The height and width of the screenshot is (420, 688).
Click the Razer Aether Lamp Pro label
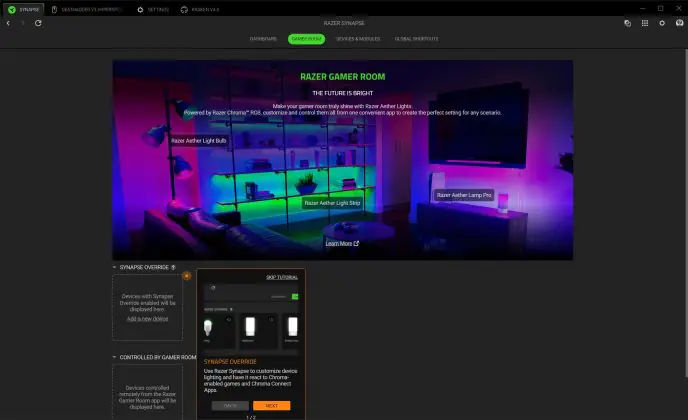point(464,195)
